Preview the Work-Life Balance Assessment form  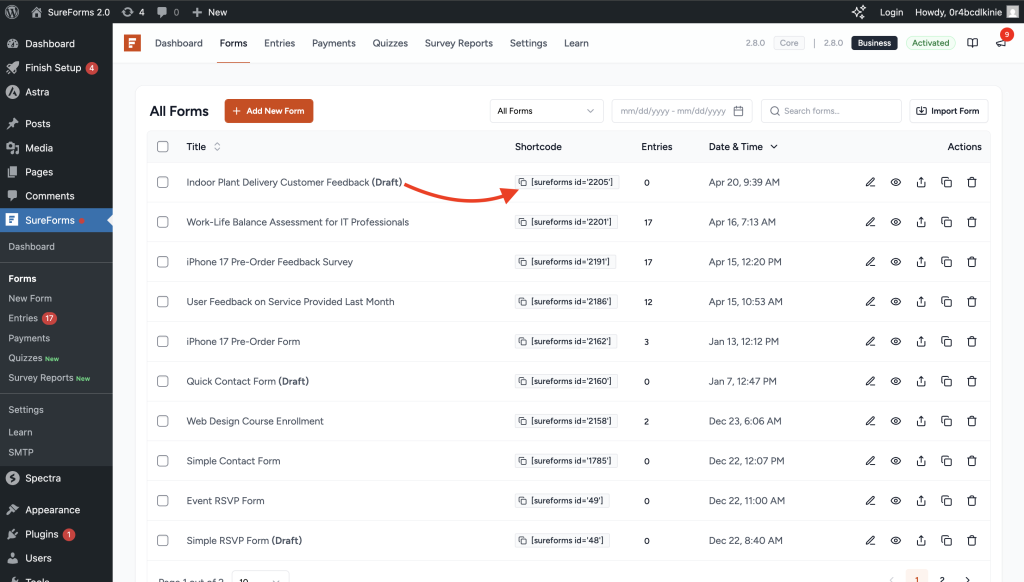click(x=895, y=222)
